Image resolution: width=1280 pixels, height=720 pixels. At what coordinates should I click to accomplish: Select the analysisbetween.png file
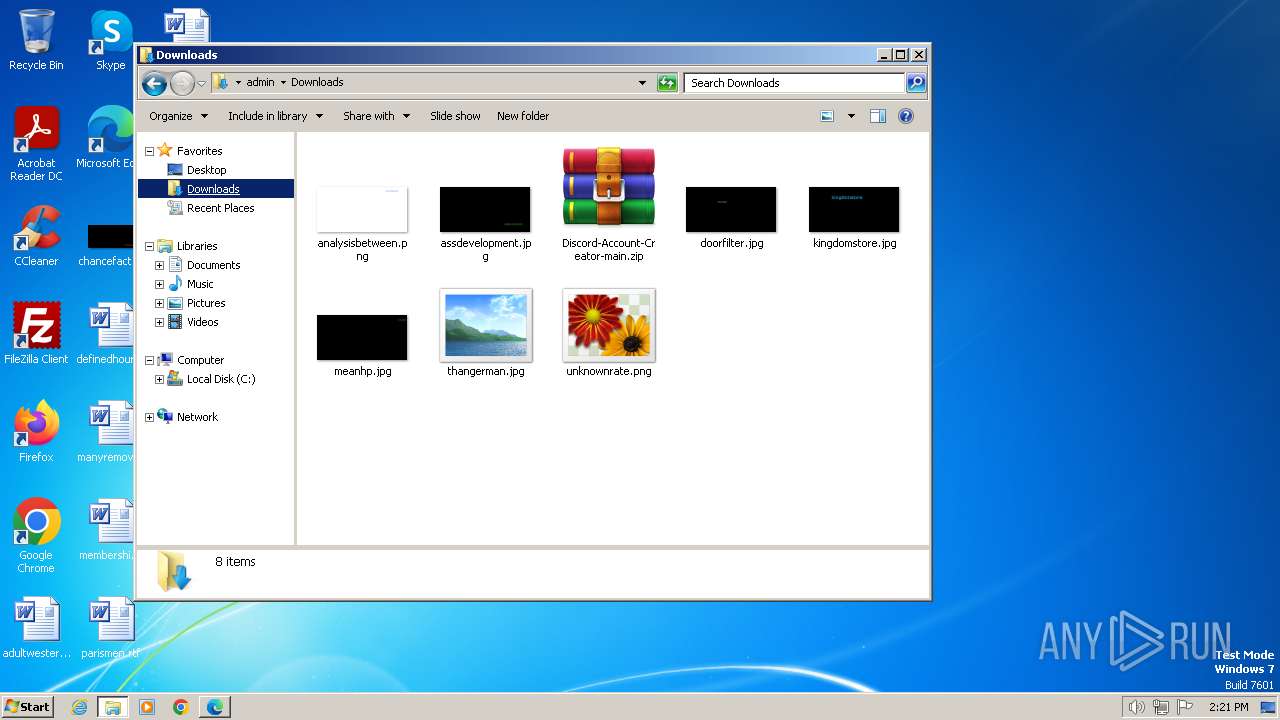[x=362, y=222]
